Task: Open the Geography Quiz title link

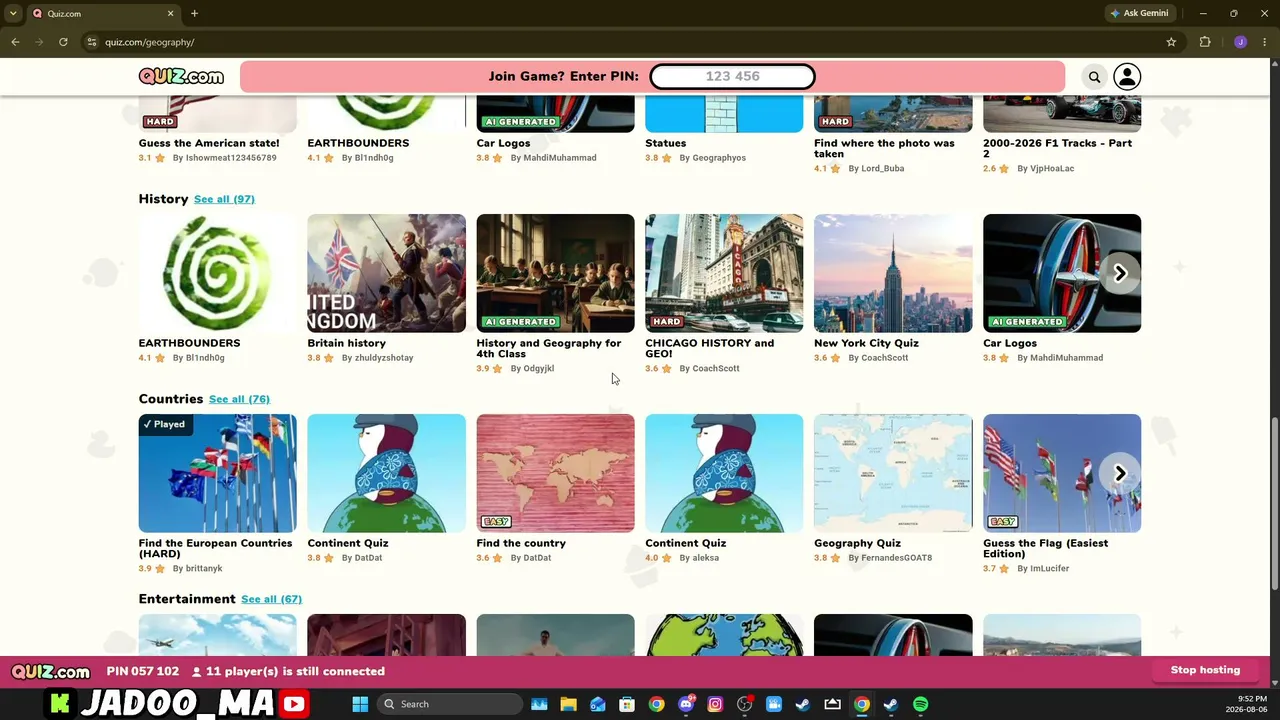Action: [x=857, y=543]
